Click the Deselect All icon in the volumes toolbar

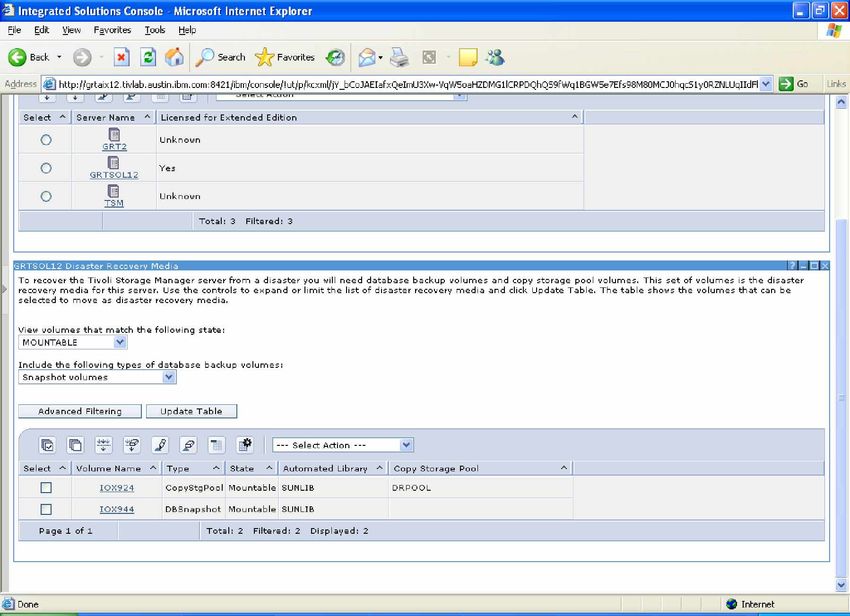(x=75, y=445)
